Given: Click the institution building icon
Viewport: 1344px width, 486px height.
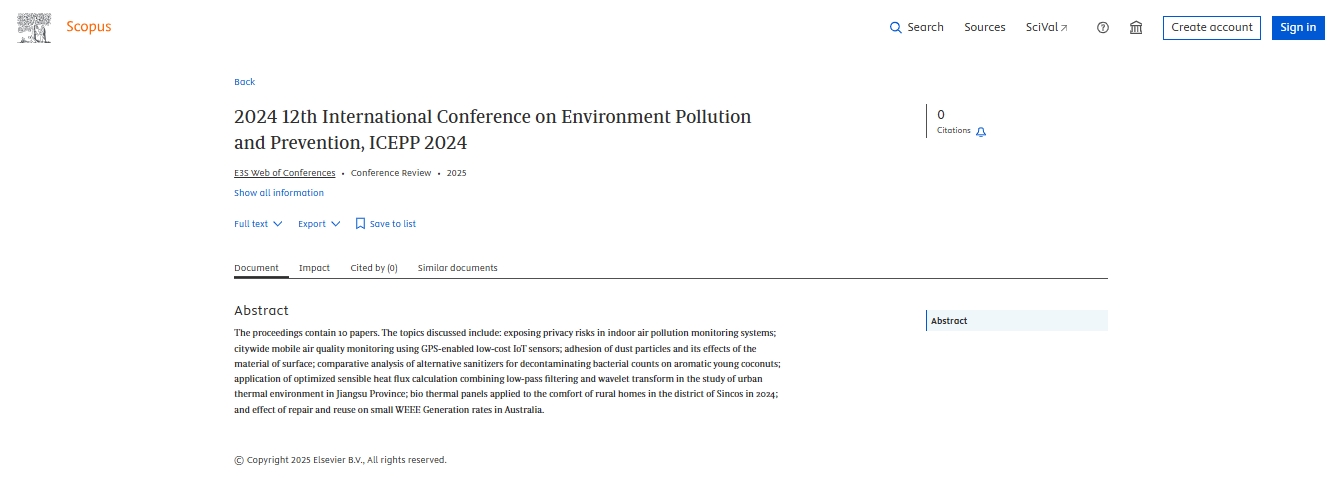Looking at the screenshot, I should (x=1136, y=28).
